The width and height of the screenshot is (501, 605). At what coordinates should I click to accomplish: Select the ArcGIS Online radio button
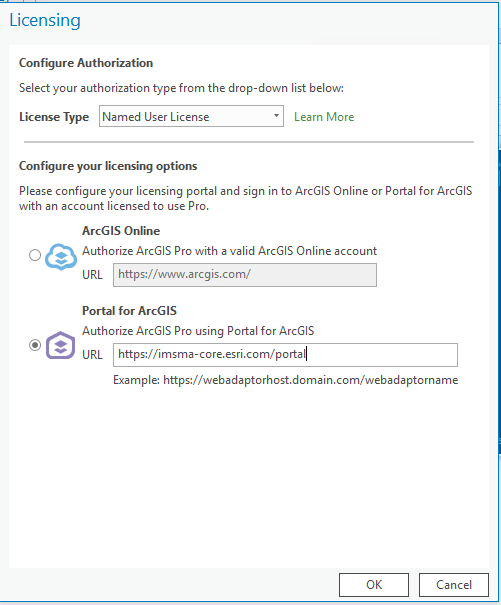(x=35, y=255)
